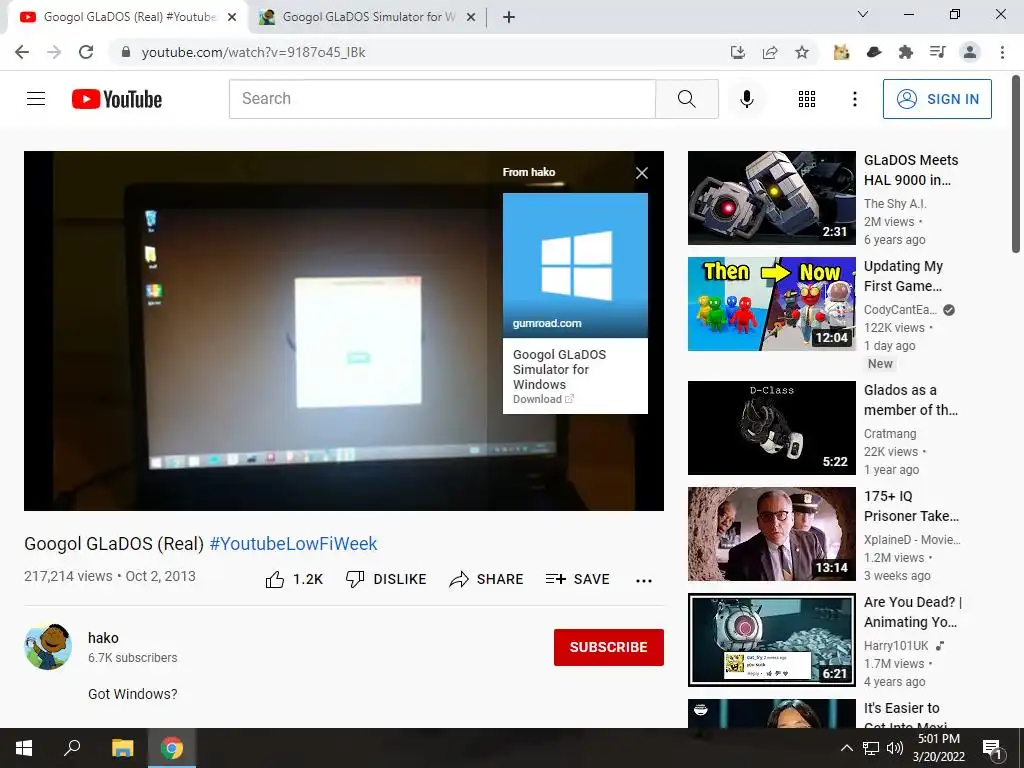Click the search magnifier button
1024x768 pixels.
point(686,99)
